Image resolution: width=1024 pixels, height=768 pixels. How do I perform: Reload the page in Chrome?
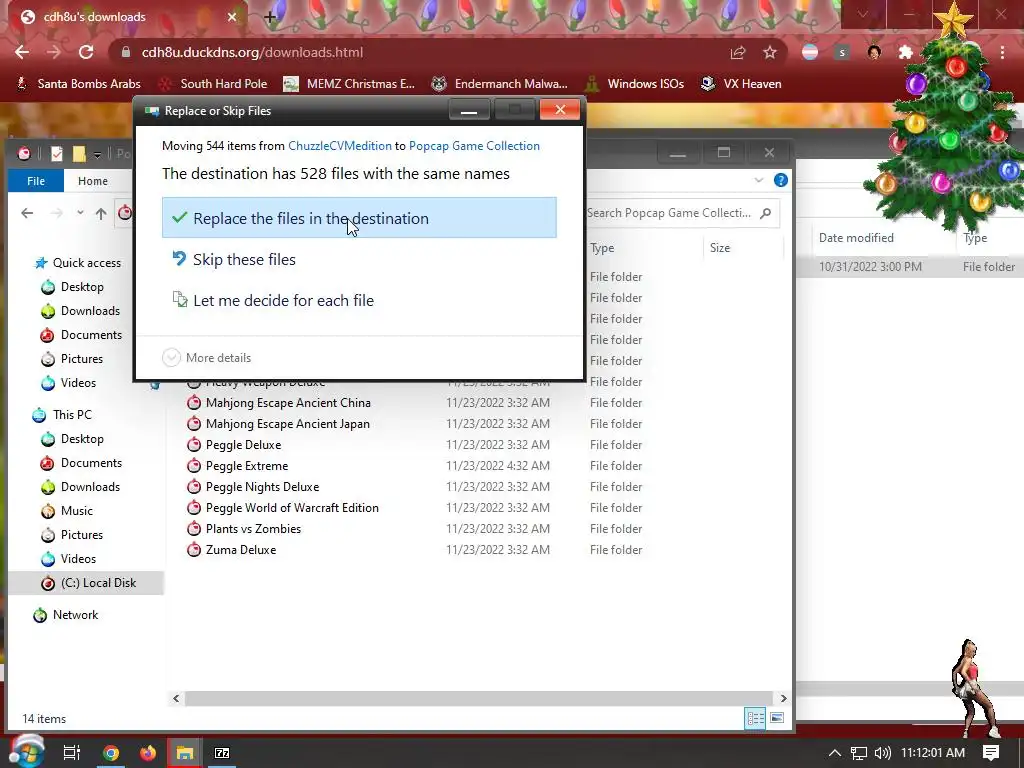[x=86, y=52]
